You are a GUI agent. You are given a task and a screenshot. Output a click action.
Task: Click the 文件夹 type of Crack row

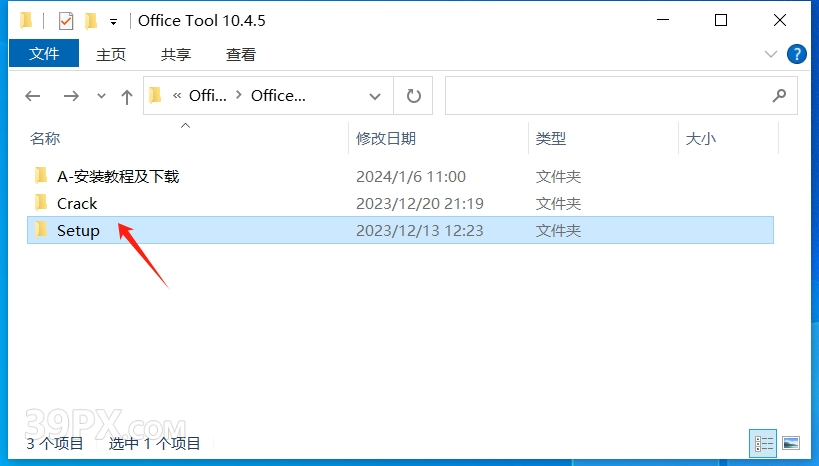[558, 203]
